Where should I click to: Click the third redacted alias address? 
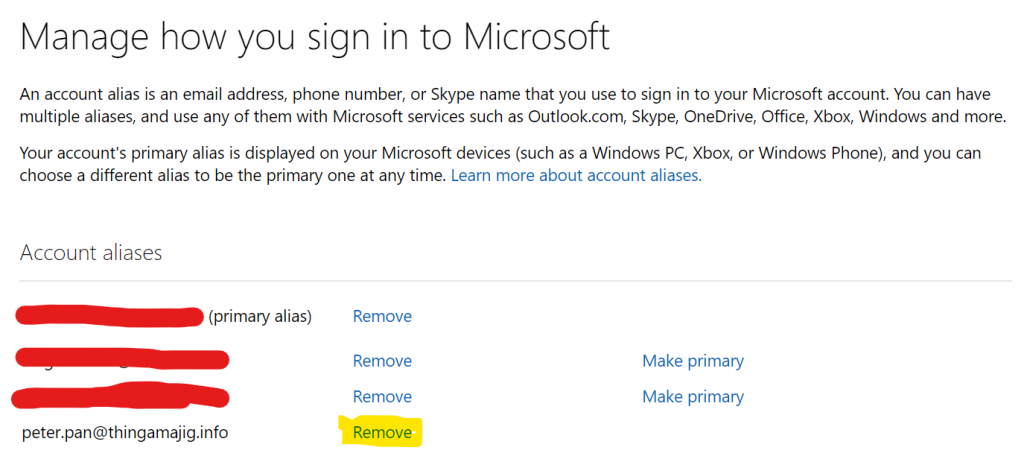121,396
